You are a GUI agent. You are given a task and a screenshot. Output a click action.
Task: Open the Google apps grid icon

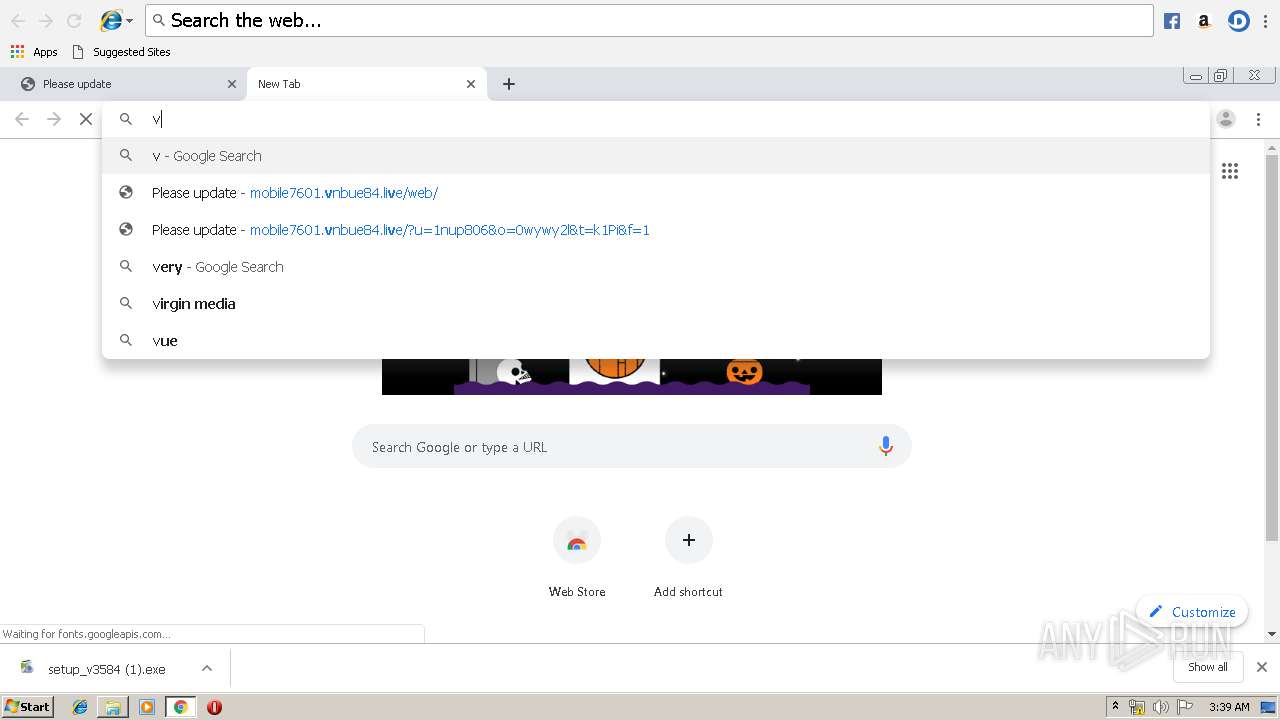(x=1230, y=171)
